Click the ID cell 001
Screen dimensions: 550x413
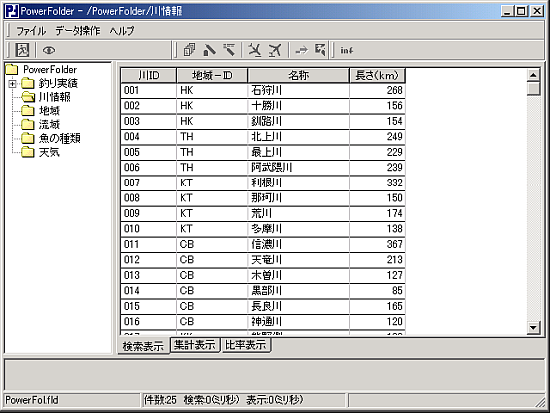pos(148,91)
